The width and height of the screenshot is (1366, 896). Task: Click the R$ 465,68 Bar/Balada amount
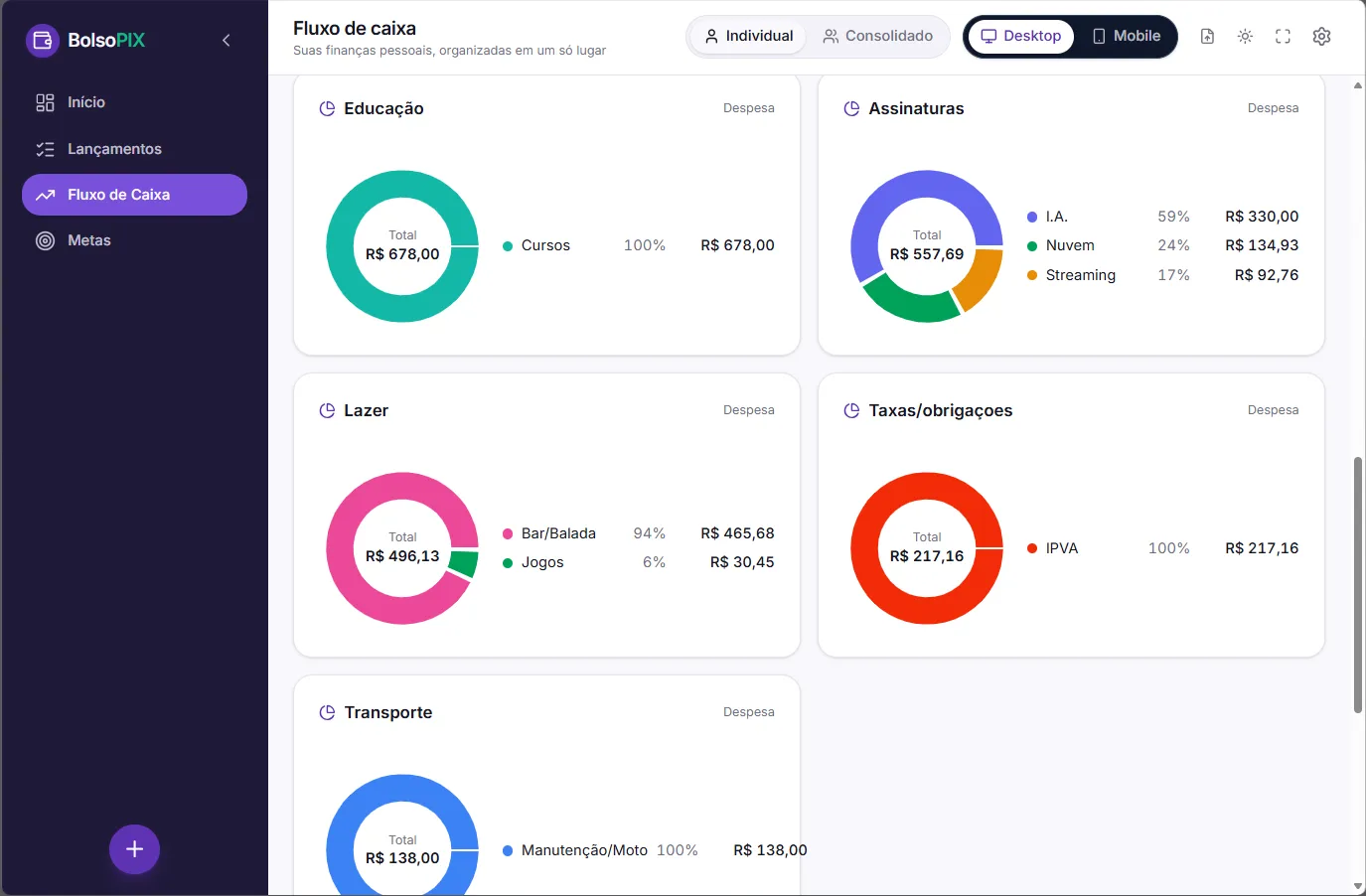(737, 533)
